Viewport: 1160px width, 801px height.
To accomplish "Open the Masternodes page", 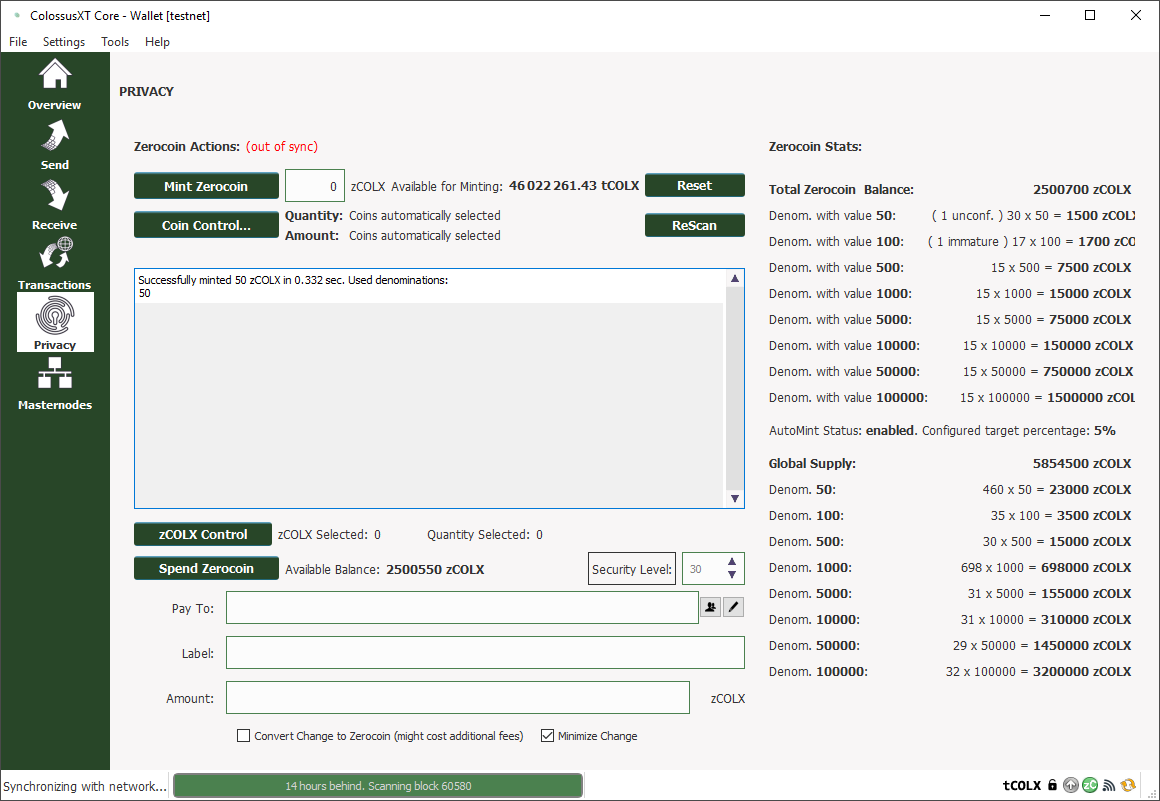I will [55, 383].
